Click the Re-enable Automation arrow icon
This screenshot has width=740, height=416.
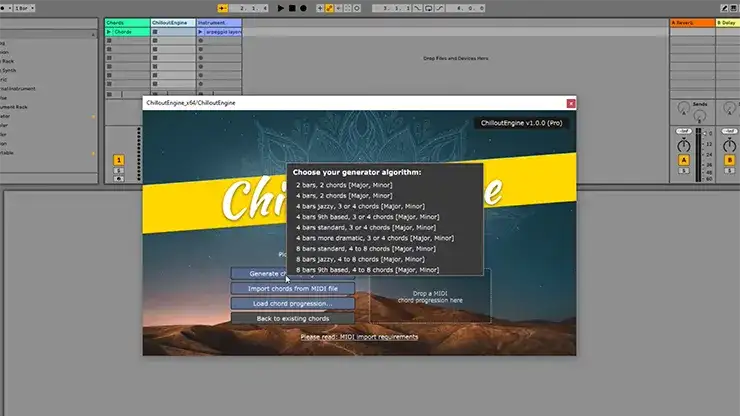point(338,8)
